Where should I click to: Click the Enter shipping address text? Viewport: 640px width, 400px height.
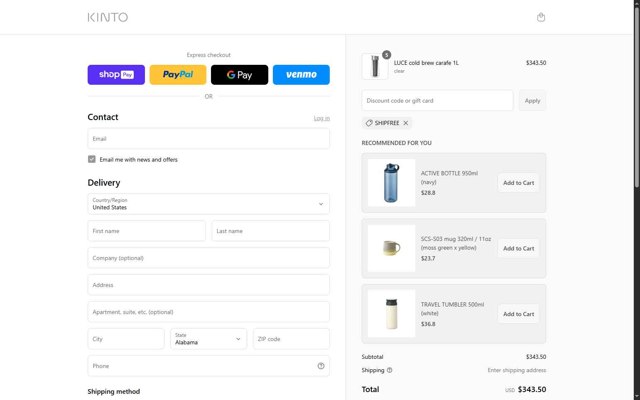click(517, 370)
